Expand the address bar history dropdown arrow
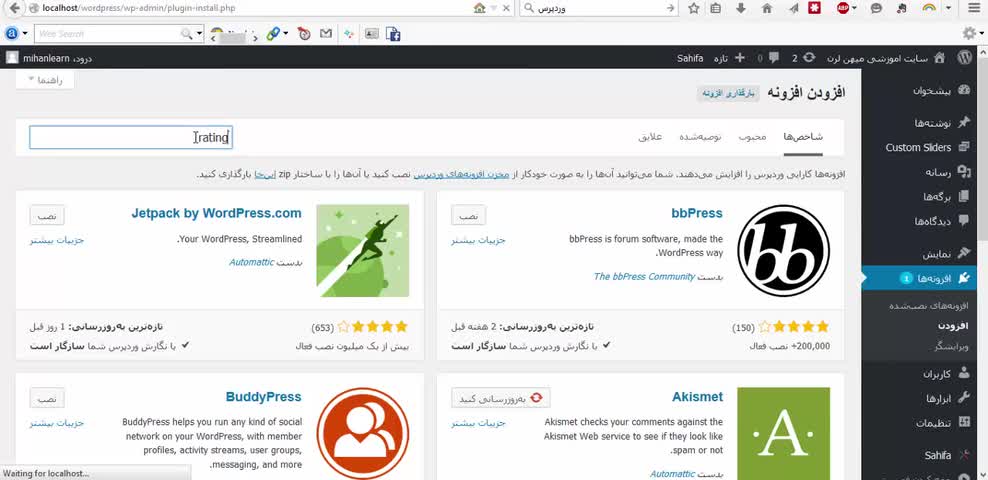This screenshot has height=480, width=988. [494, 8]
